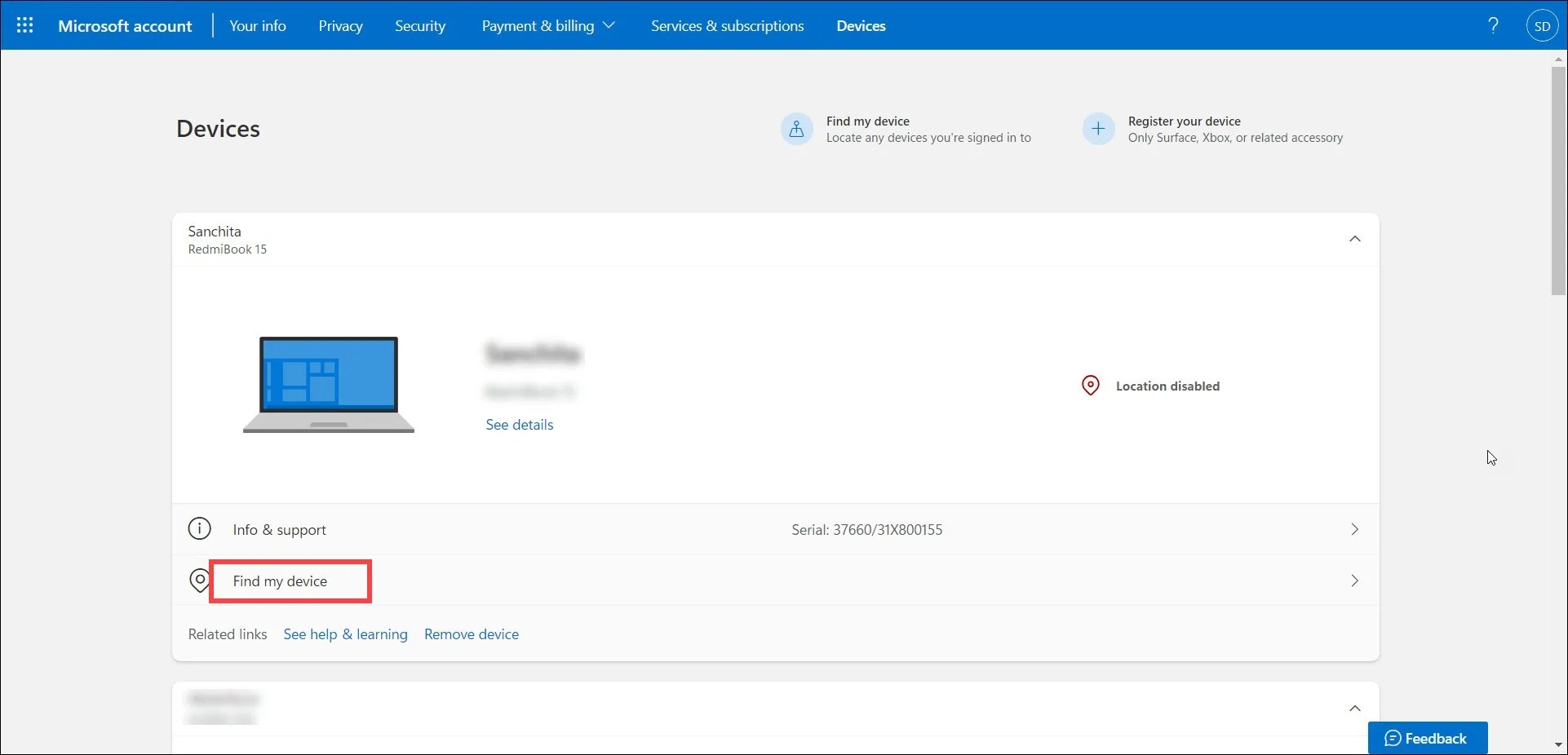Select the Devices tab in header
The height and width of the screenshot is (755, 1568).
pyautogui.click(x=861, y=26)
